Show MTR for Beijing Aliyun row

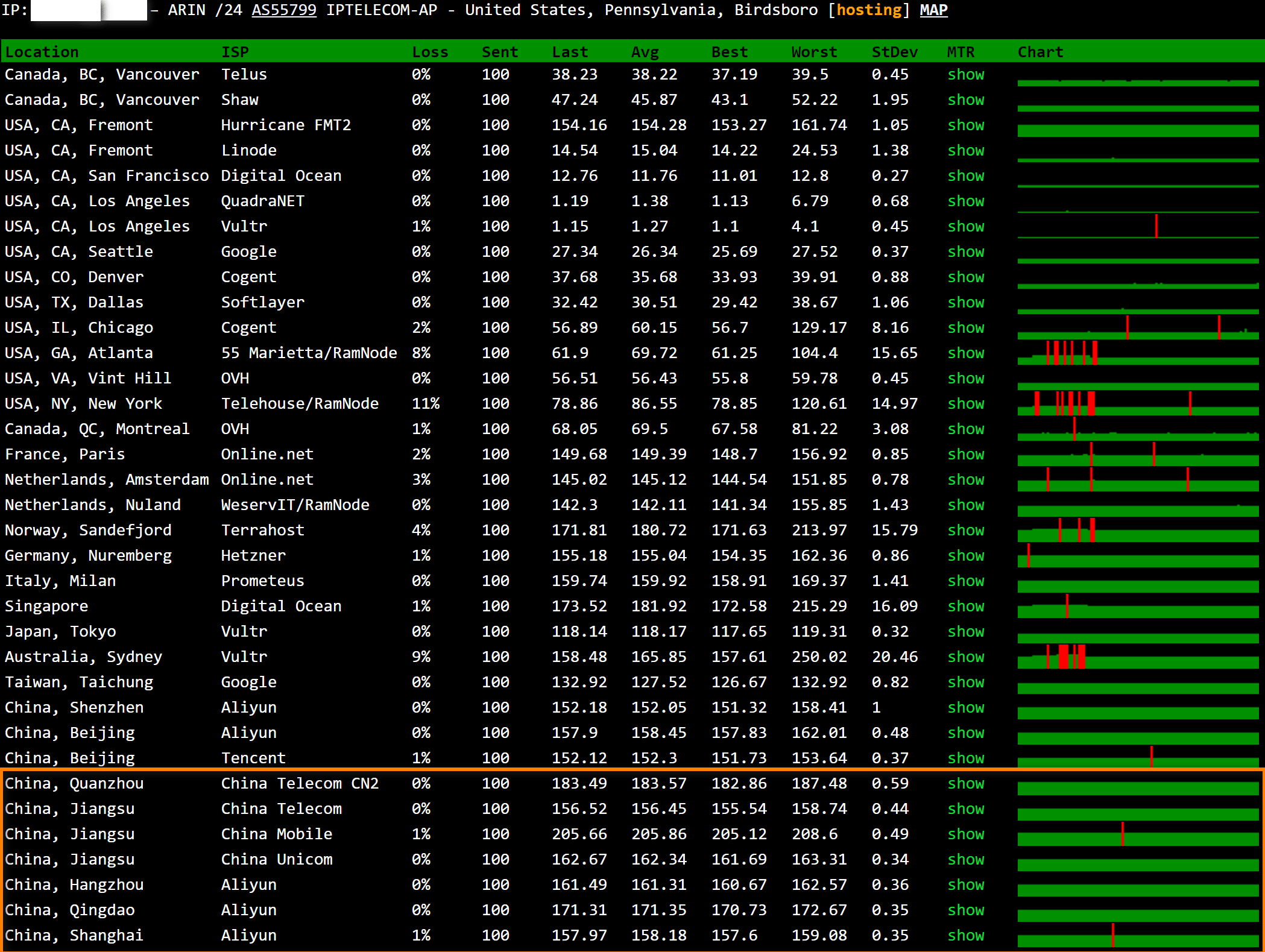click(965, 733)
